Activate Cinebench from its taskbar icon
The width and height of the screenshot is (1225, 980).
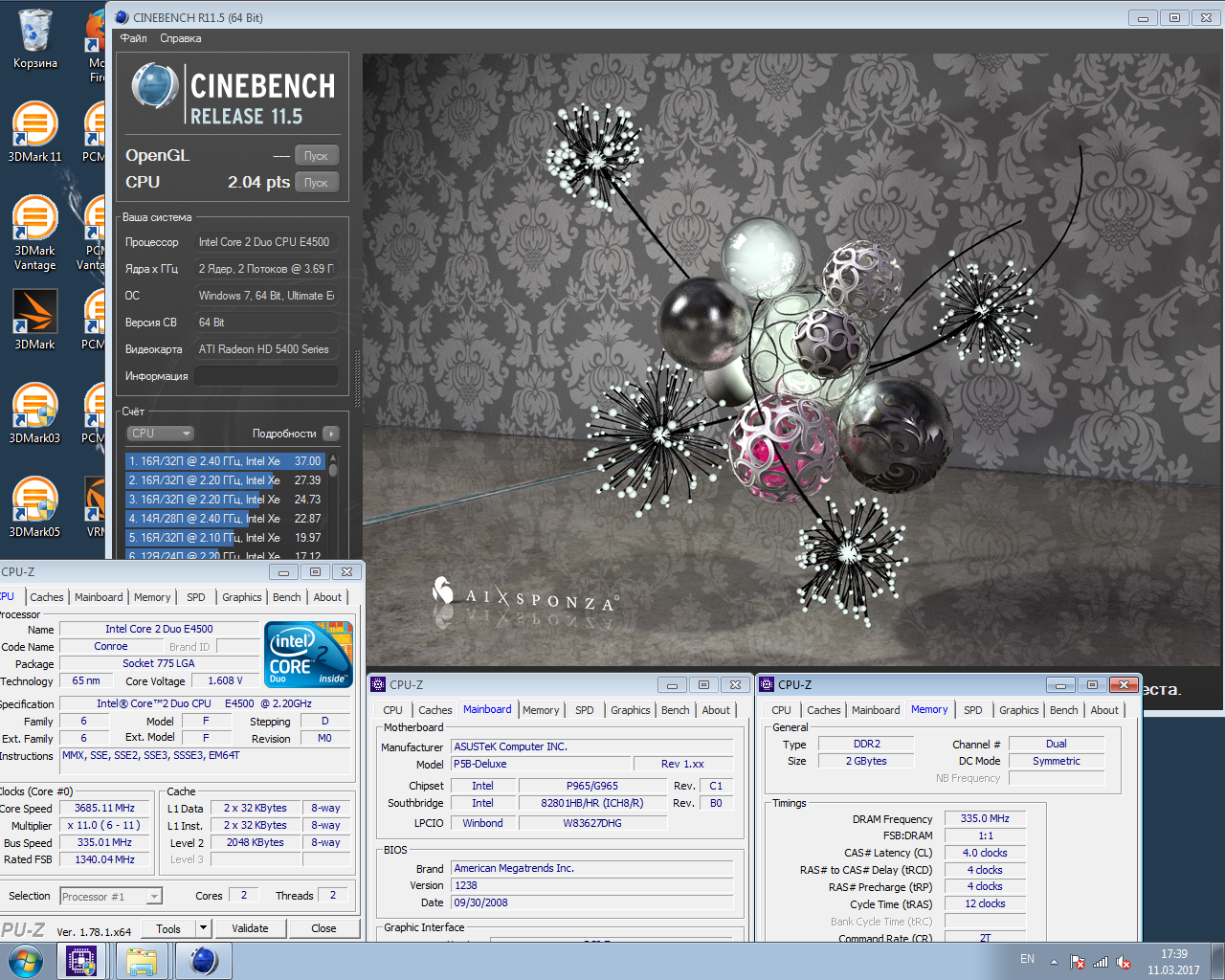click(203, 961)
